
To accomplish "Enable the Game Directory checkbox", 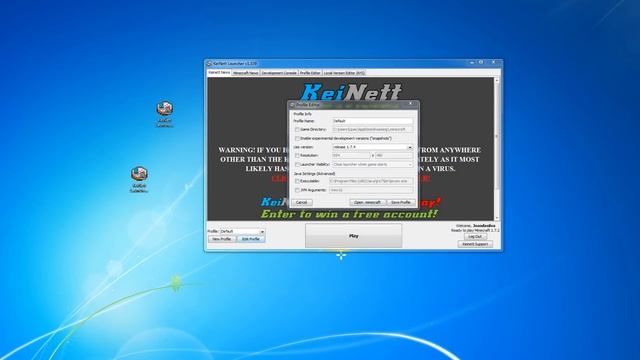I will 297,129.
